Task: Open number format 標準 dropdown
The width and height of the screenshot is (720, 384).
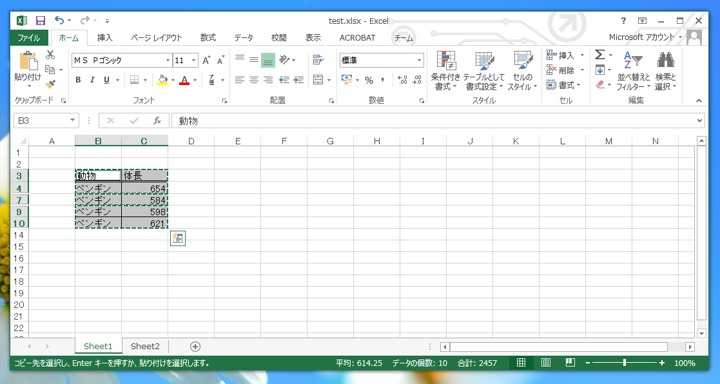Action: [419, 60]
